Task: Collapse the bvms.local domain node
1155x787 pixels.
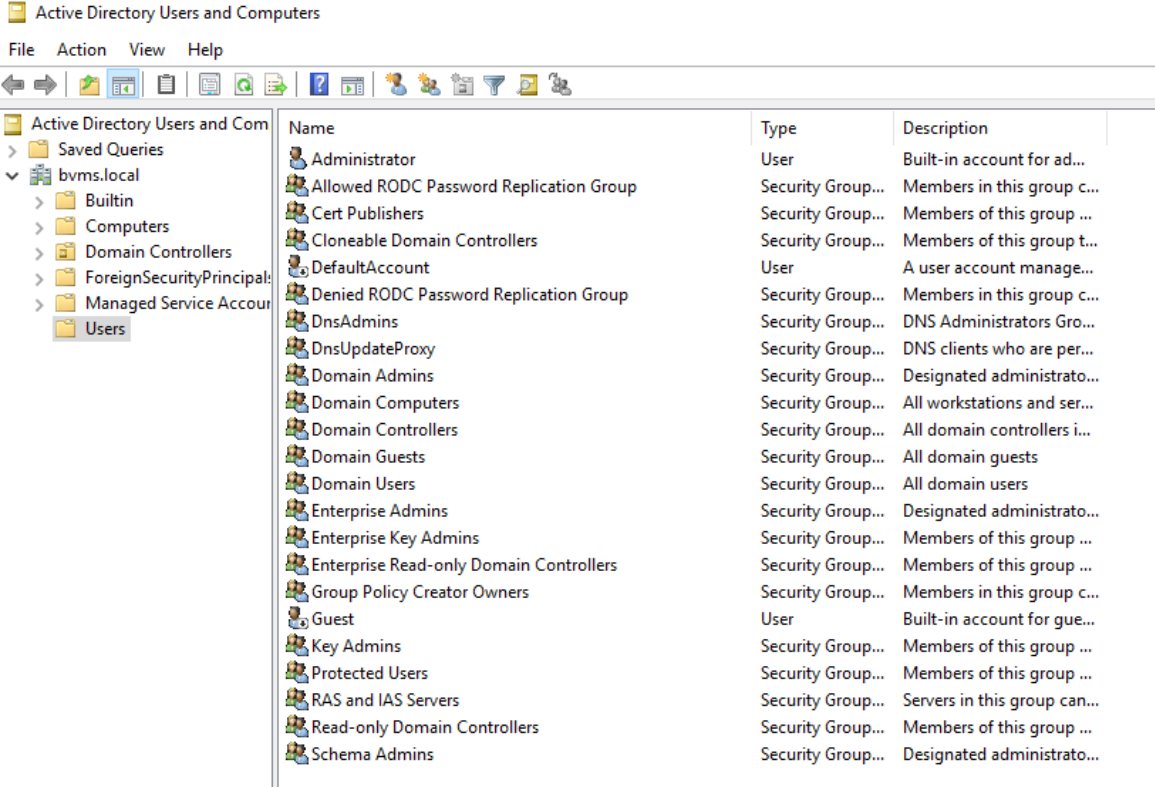Action: [x=12, y=176]
